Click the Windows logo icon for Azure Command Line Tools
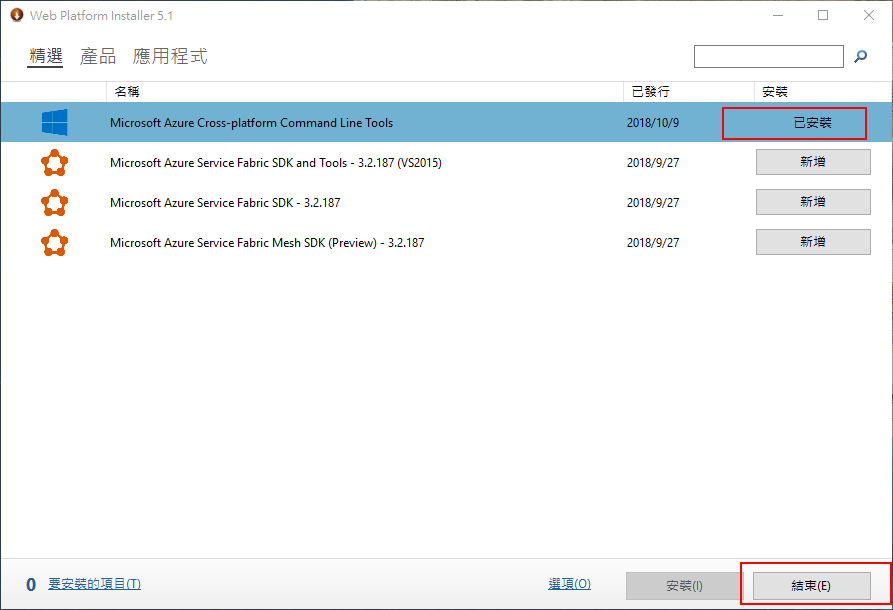 (x=55, y=122)
